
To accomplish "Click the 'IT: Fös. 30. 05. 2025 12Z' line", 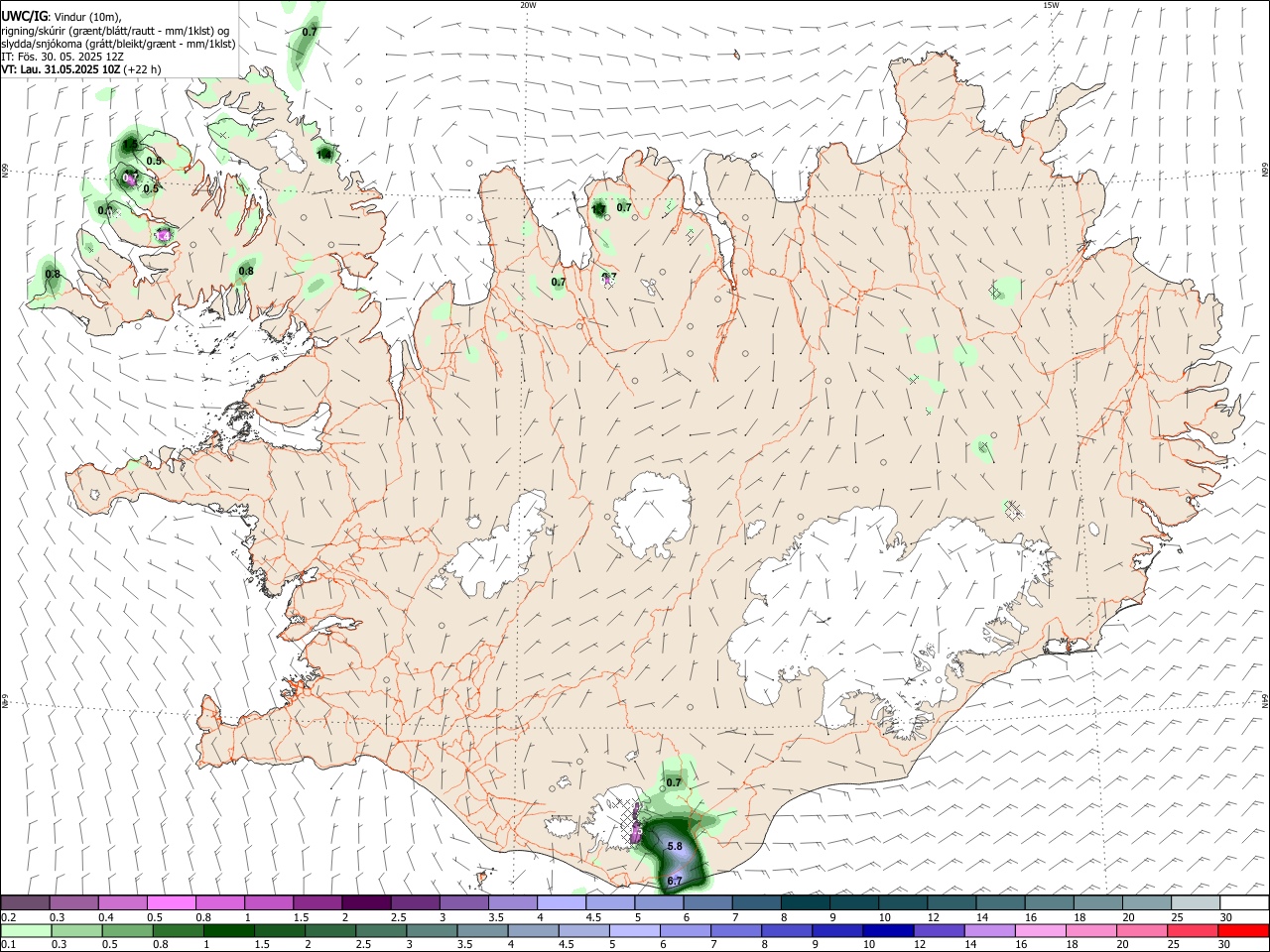I will coord(63,57).
